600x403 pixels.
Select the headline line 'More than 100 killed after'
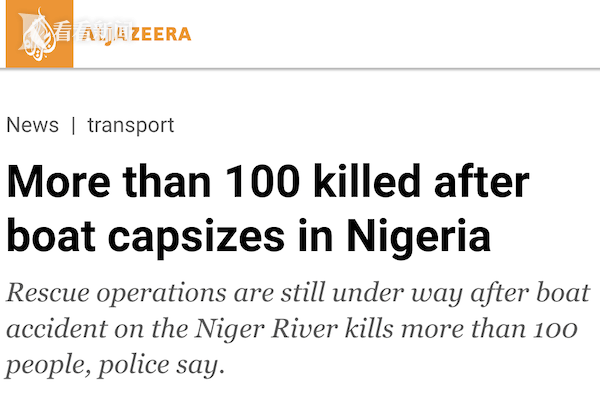coord(268,181)
